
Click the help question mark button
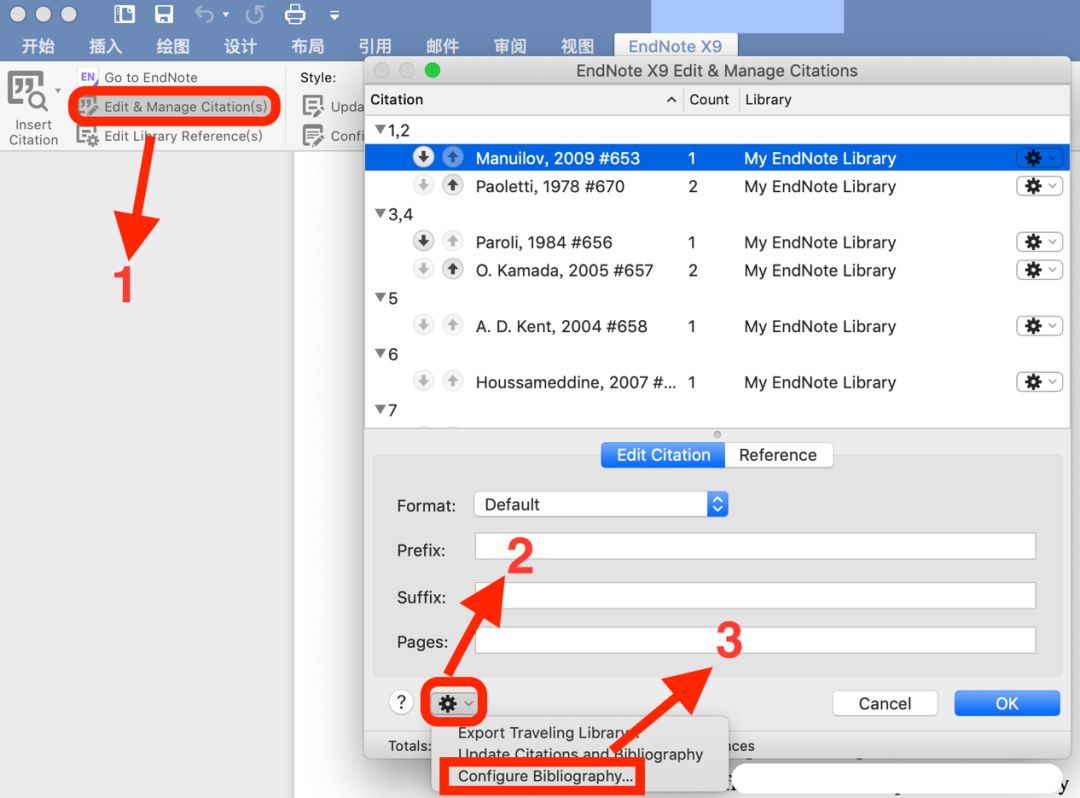tap(401, 702)
